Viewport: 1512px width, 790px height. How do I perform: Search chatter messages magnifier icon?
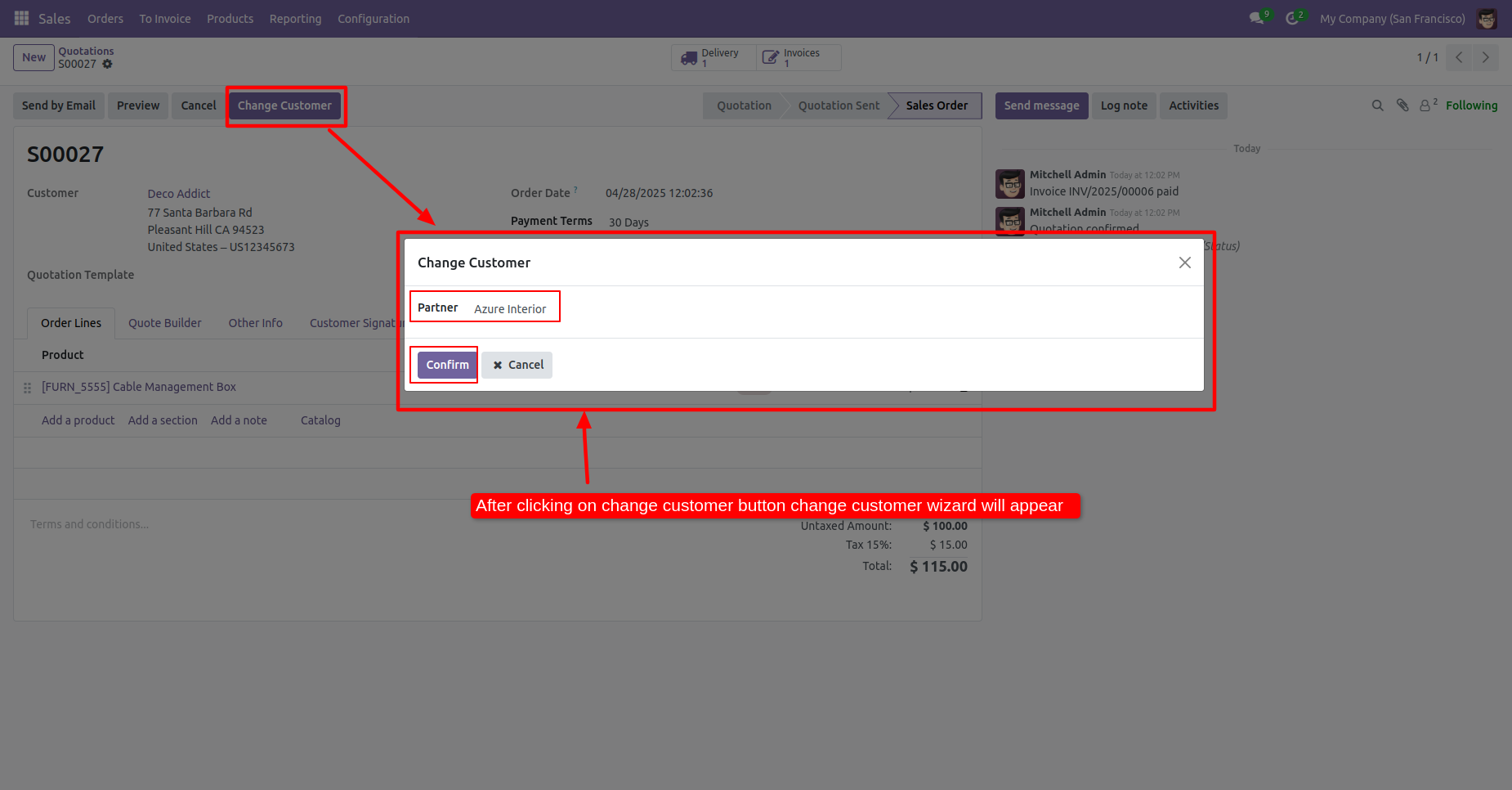(x=1377, y=105)
